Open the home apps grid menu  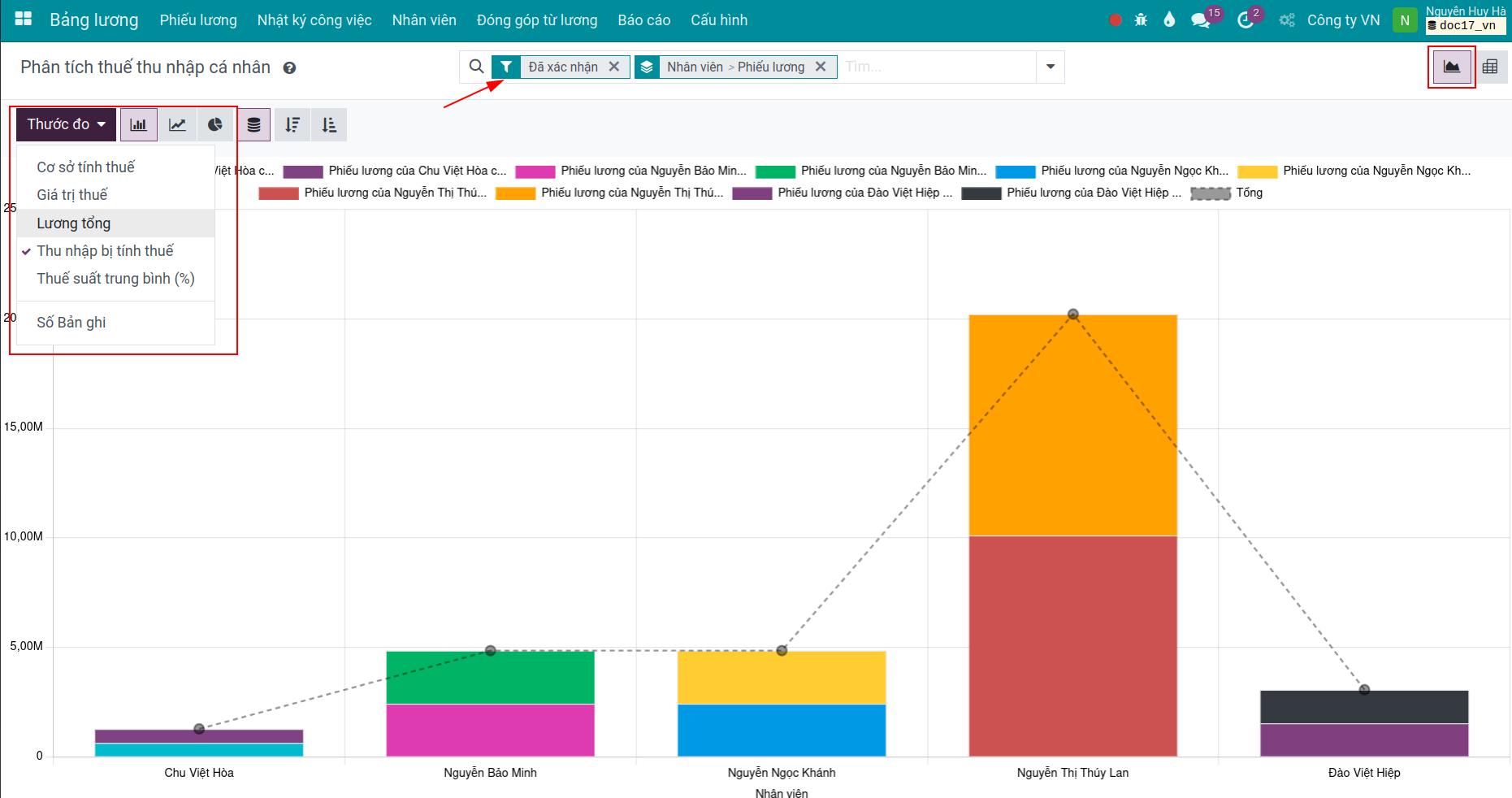(24, 20)
